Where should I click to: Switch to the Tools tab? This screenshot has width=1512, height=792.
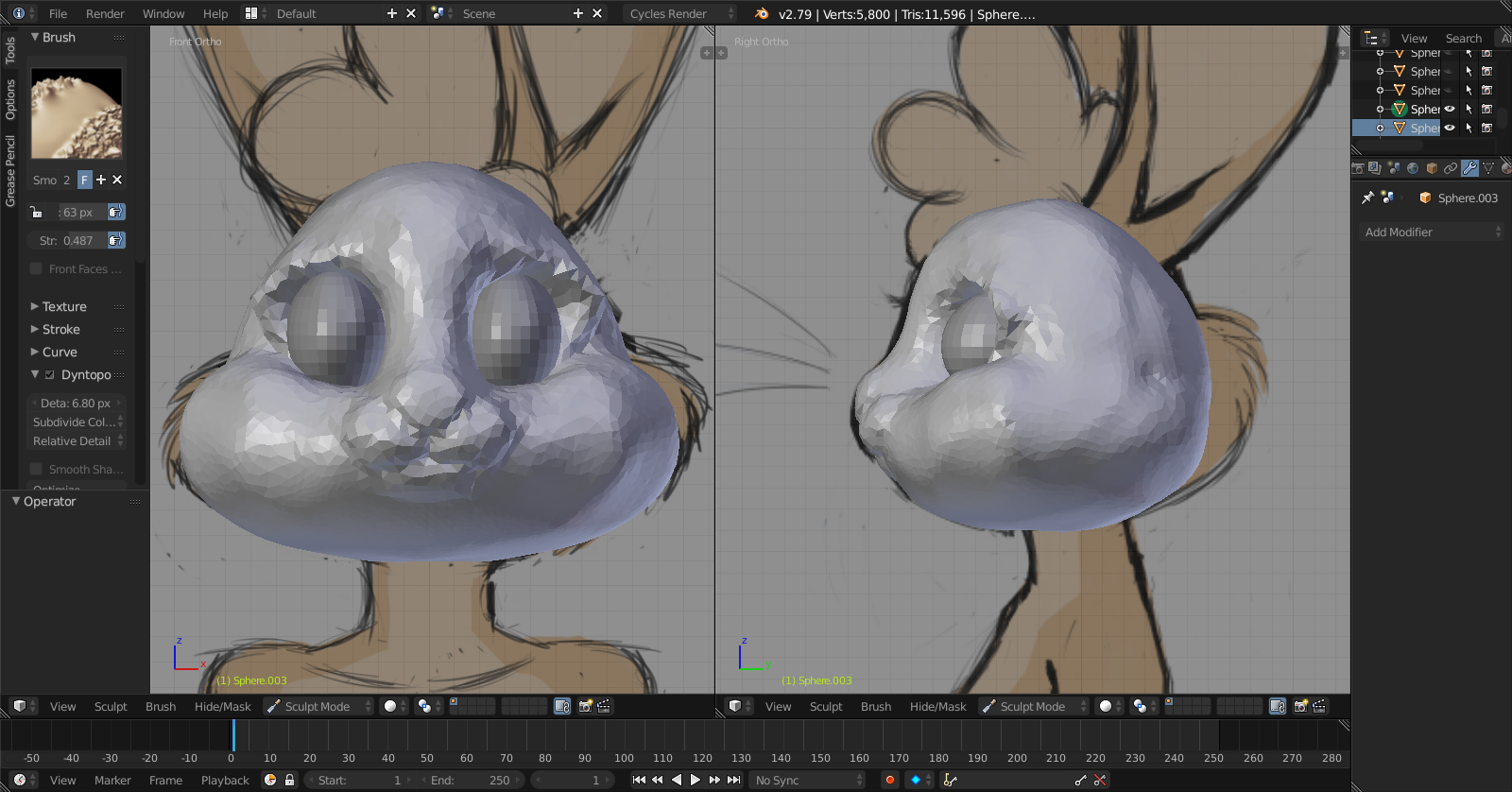(9, 50)
